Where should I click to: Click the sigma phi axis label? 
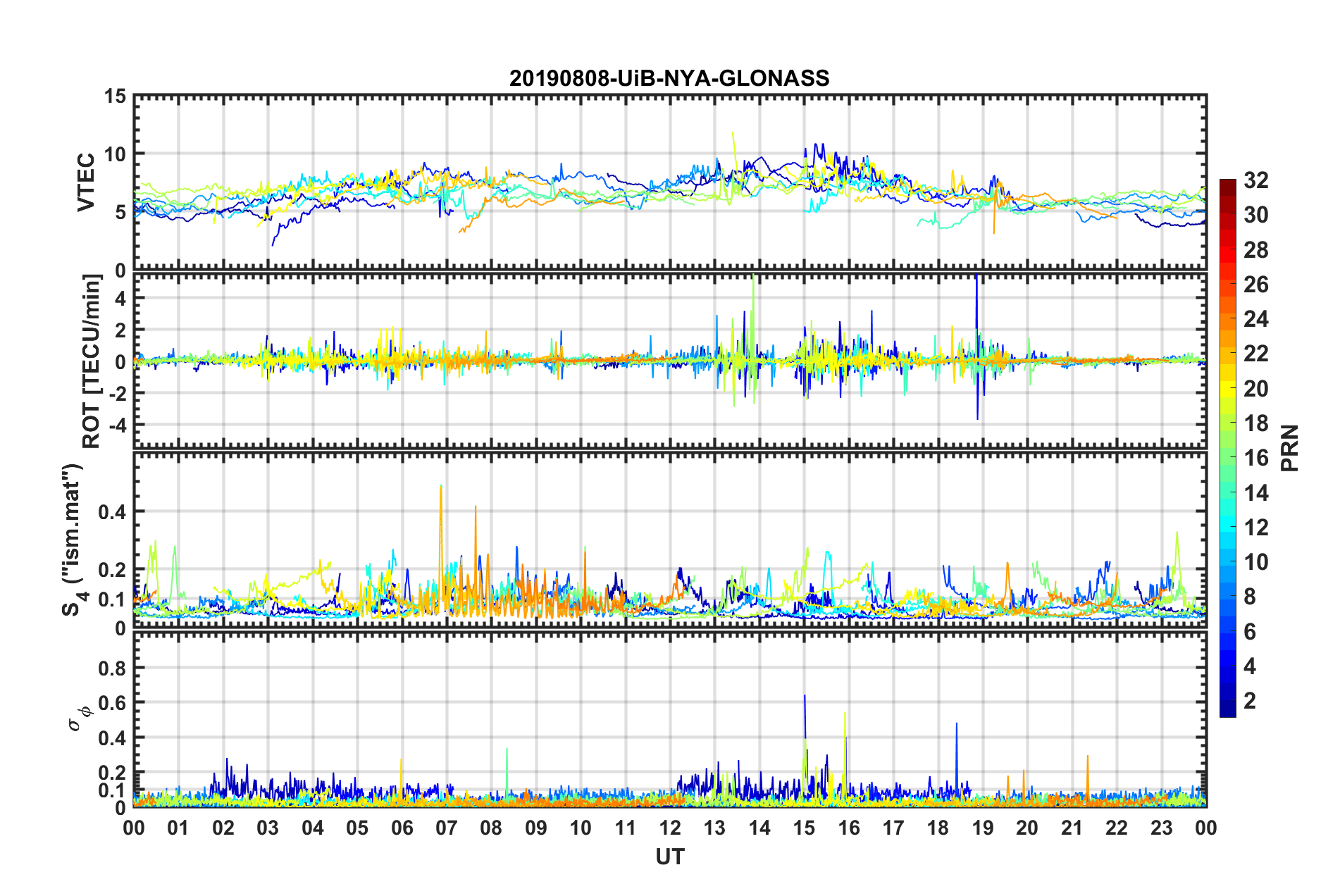pyautogui.click(x=79, y=718)
